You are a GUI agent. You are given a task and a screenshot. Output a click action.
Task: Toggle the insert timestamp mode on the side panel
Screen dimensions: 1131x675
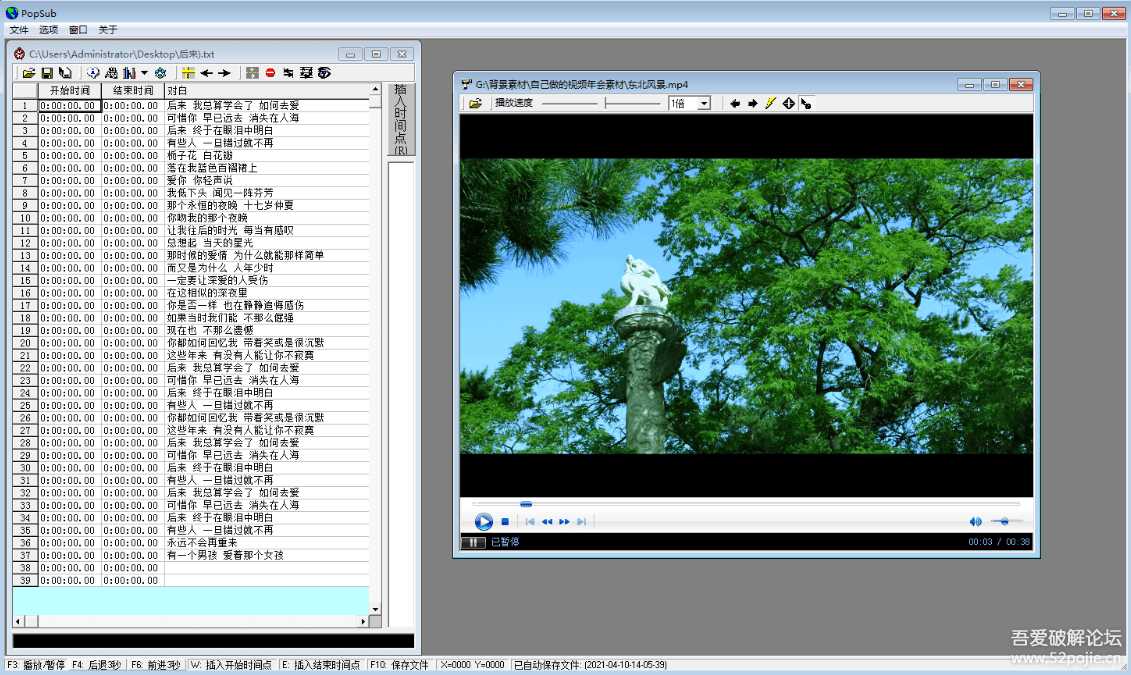tap(401, 122)
